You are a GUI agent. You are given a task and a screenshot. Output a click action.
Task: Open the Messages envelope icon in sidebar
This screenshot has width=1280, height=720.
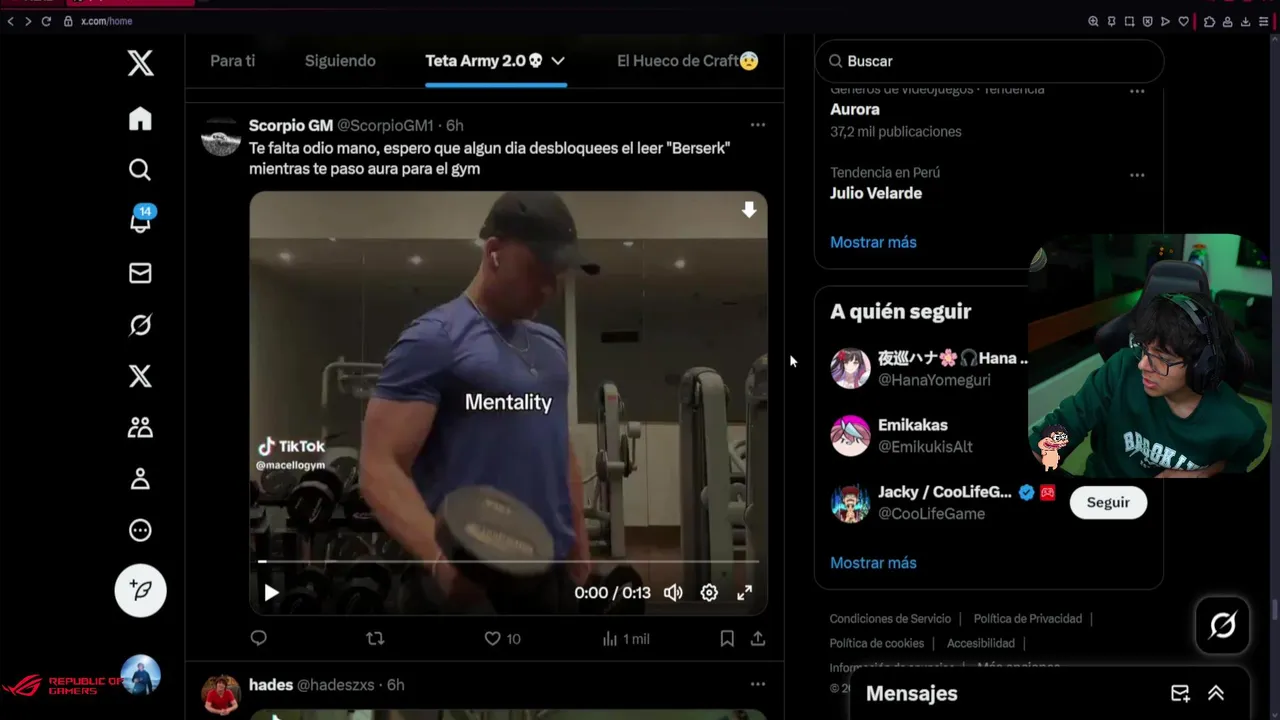coord(140,273)
